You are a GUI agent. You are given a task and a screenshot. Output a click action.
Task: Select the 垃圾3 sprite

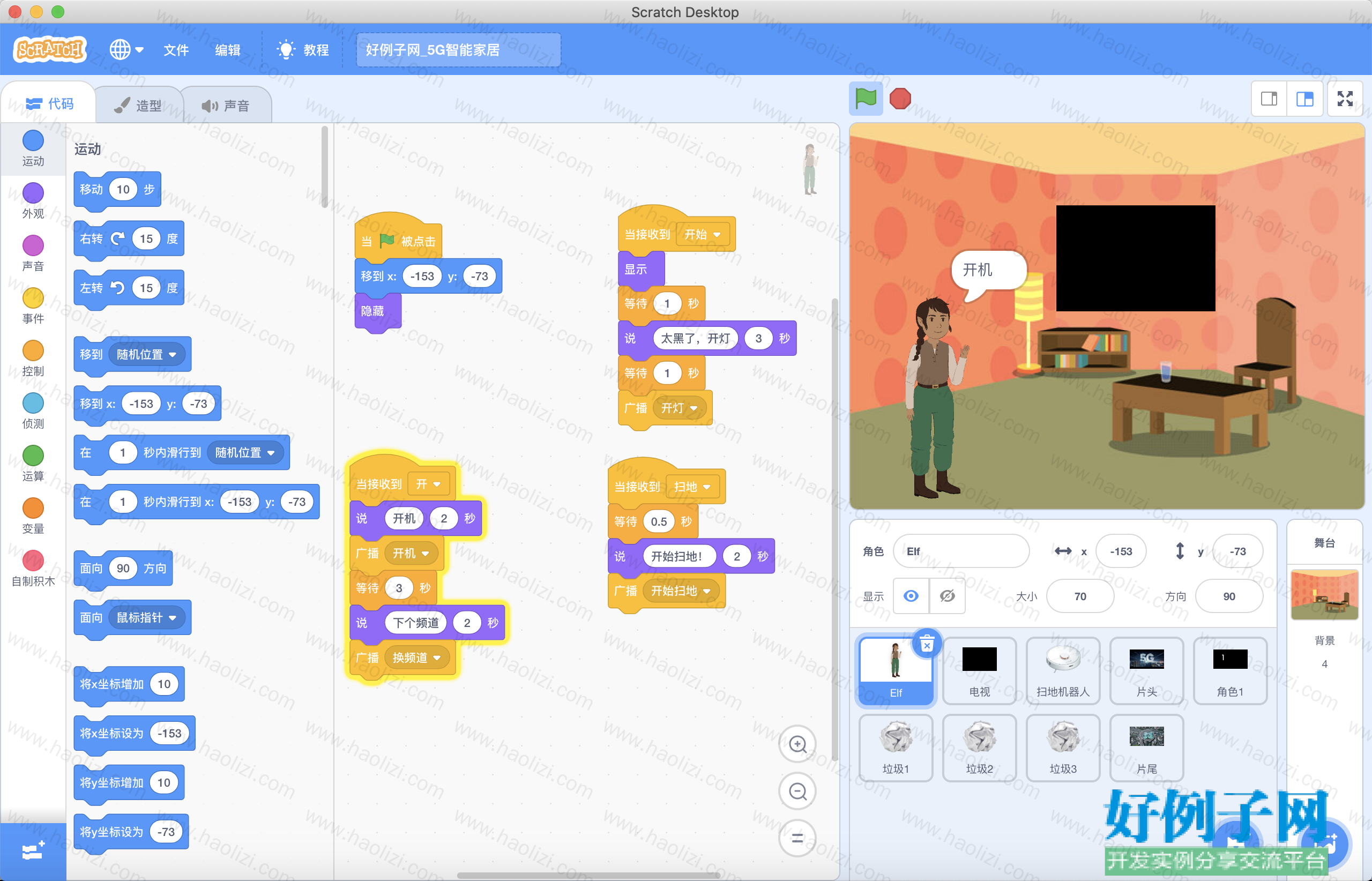[1063, 748]
